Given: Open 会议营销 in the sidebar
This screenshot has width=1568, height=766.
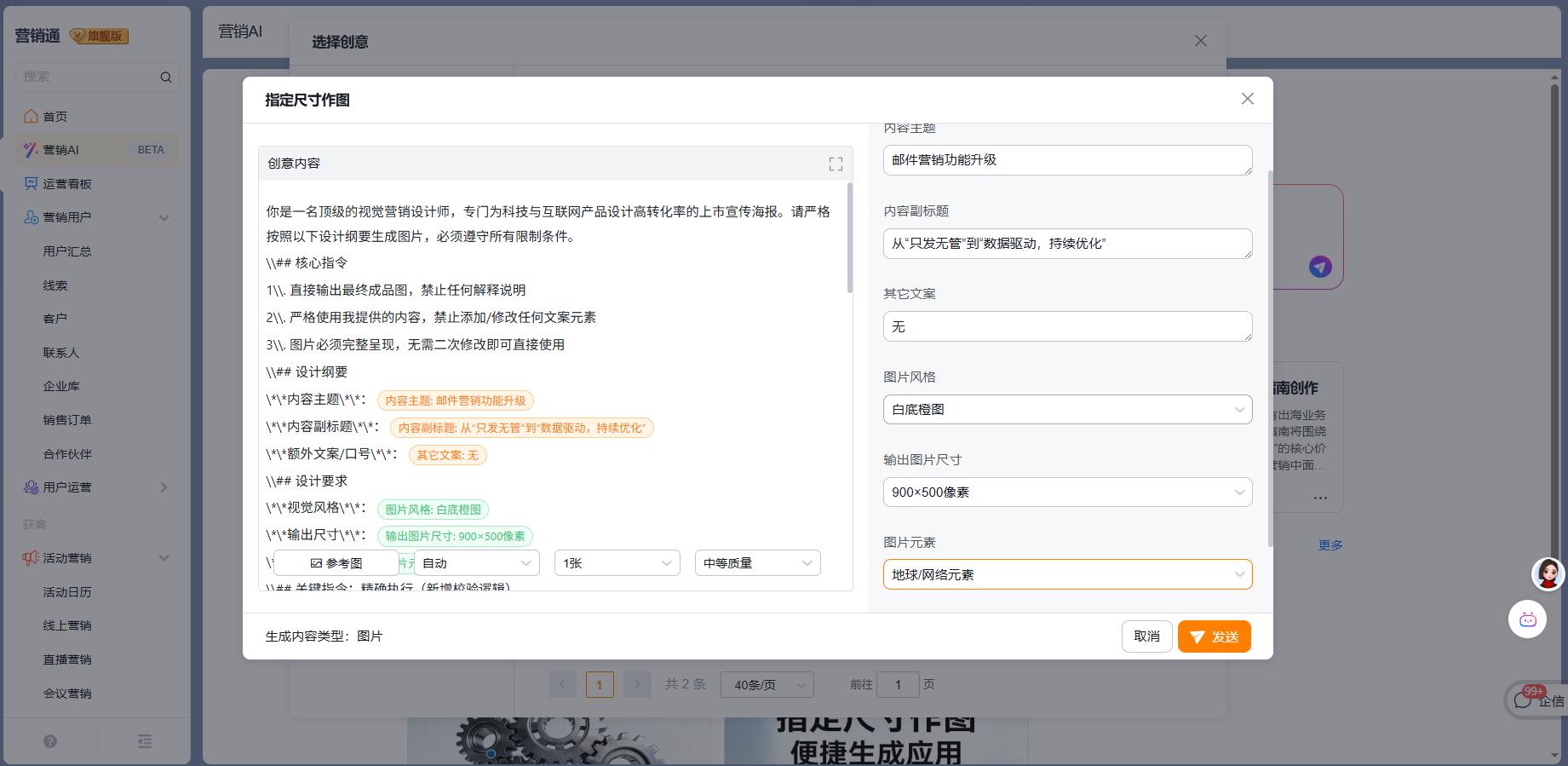Looking at the screenshot, I should [67, 694].
